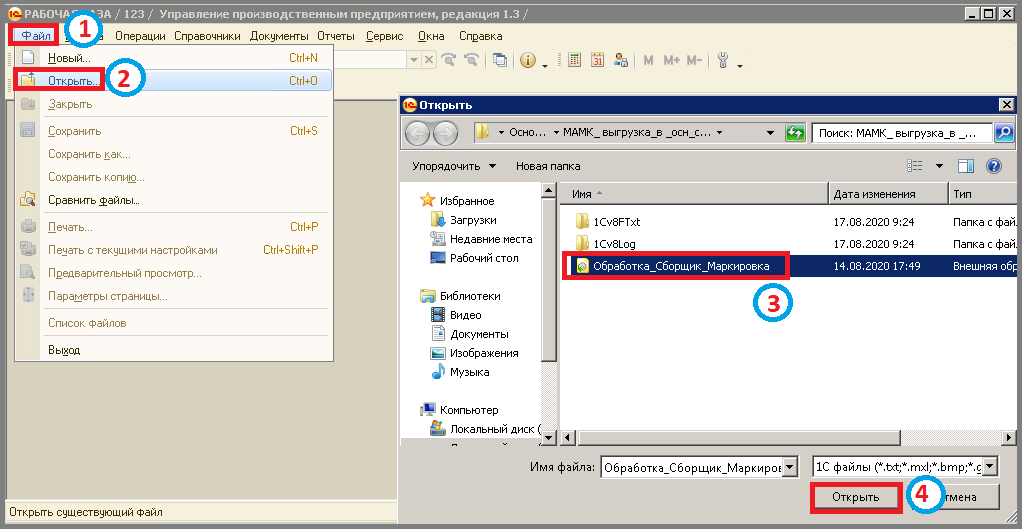The image size is (1022, 529).
Task: Open the calculator toolbar icon
Action: point(574,61)
